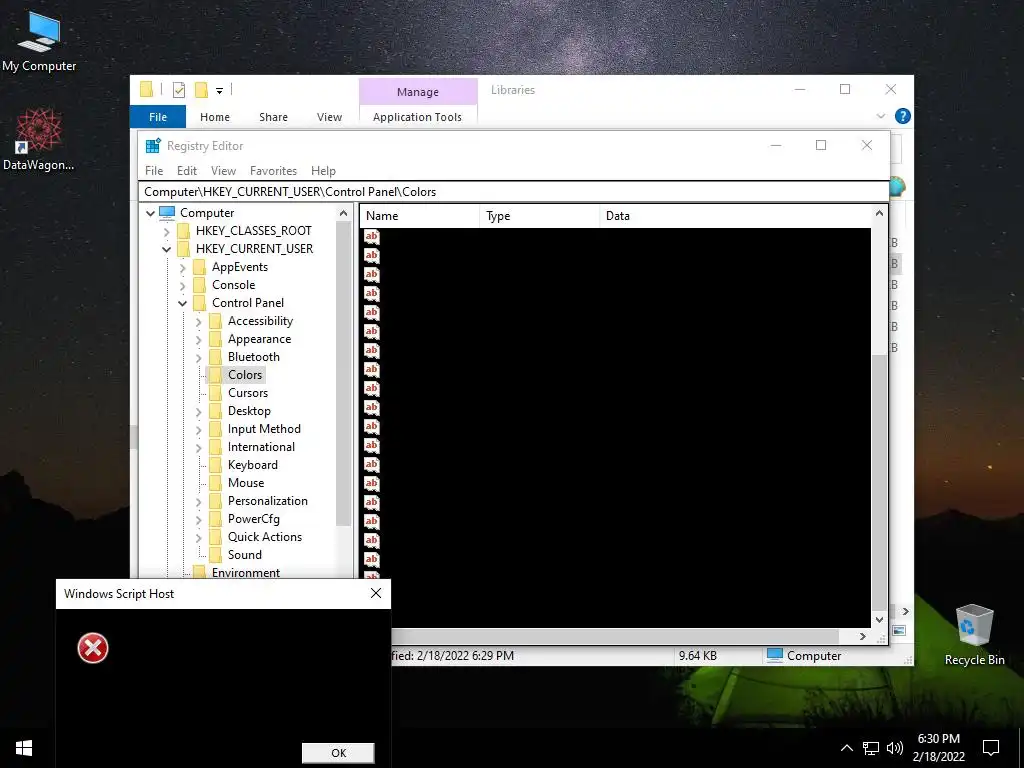The width and height of the screenshot is (1024, 768).
Task: Collapse the Computer root node
Action: pos(150,213)
